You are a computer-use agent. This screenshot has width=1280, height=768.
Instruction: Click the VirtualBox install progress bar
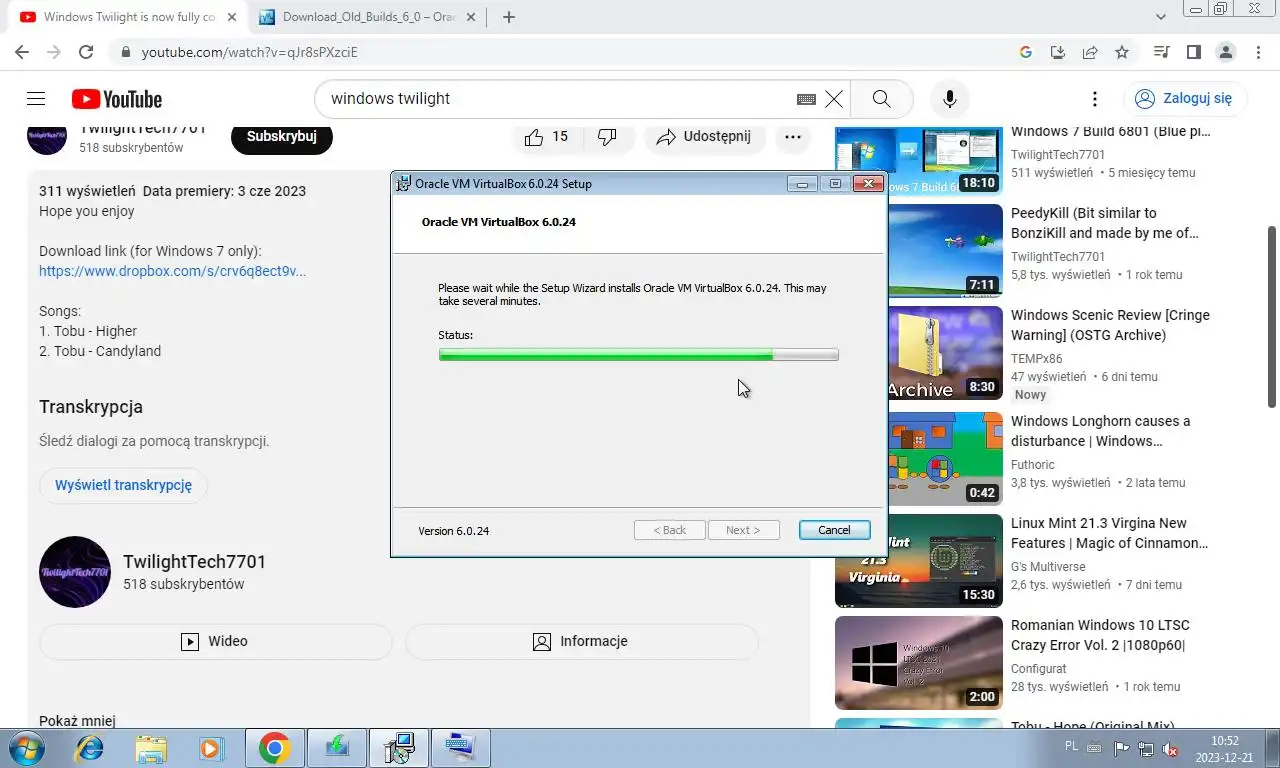(x=638, y=354)
